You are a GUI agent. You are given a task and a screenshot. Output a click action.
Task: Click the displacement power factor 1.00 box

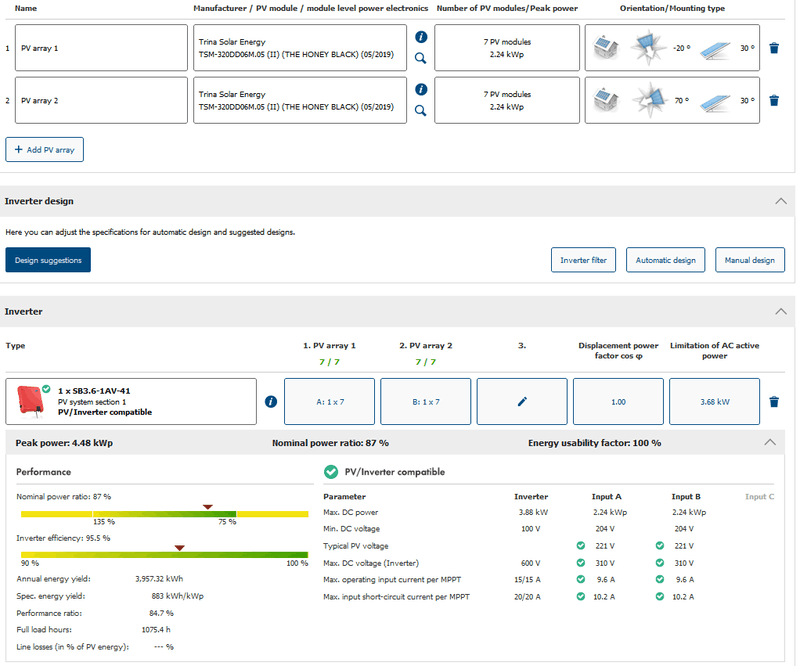(617, 401)
